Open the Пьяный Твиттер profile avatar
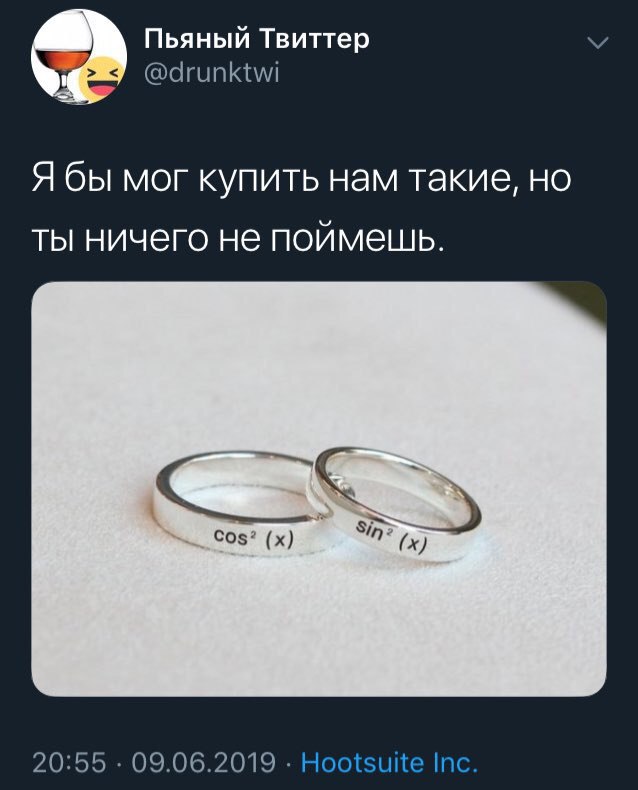638x790 pixels. pyautogui.click(x=79, y=56)
